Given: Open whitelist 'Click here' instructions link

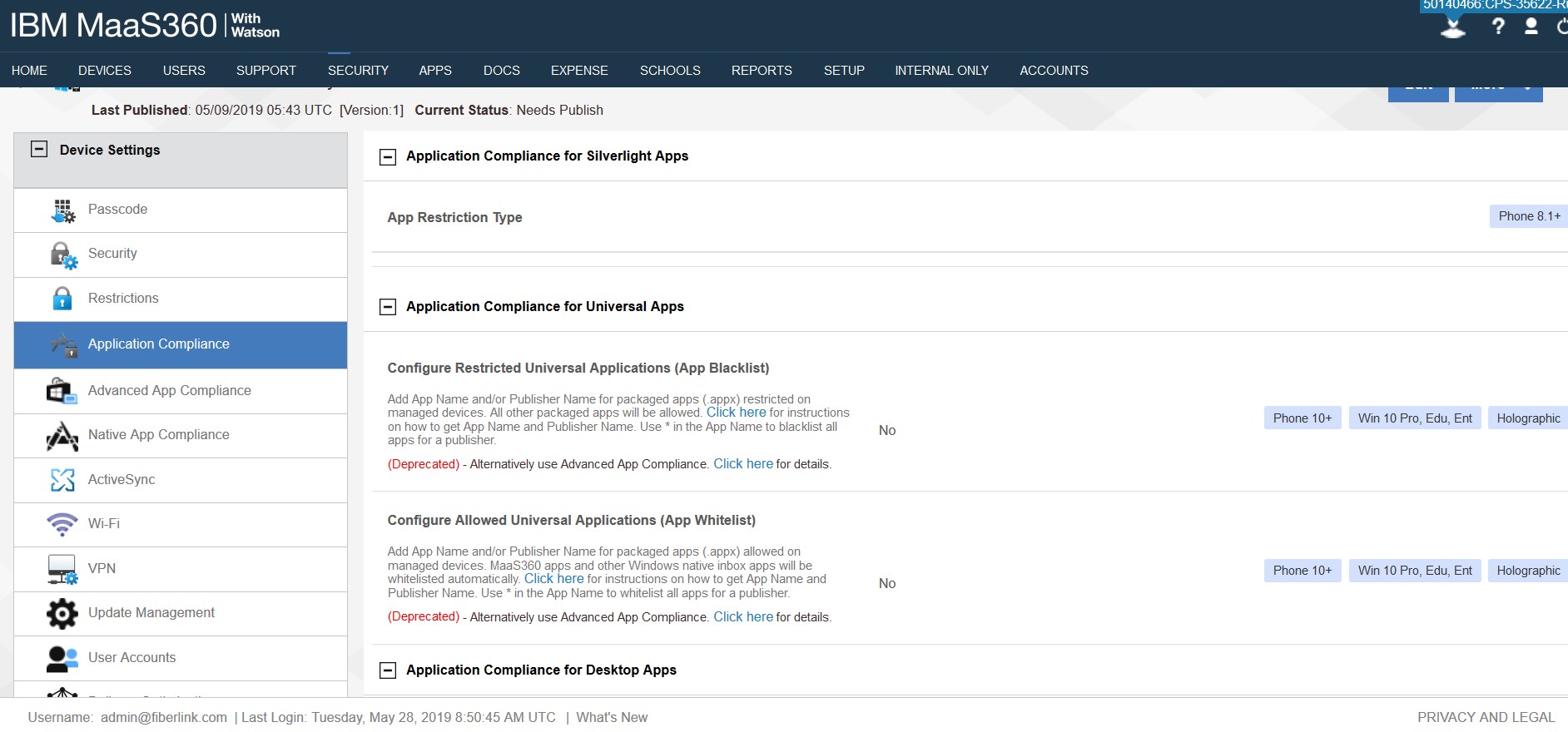Looking at the screenshot, I should (554, 579).
